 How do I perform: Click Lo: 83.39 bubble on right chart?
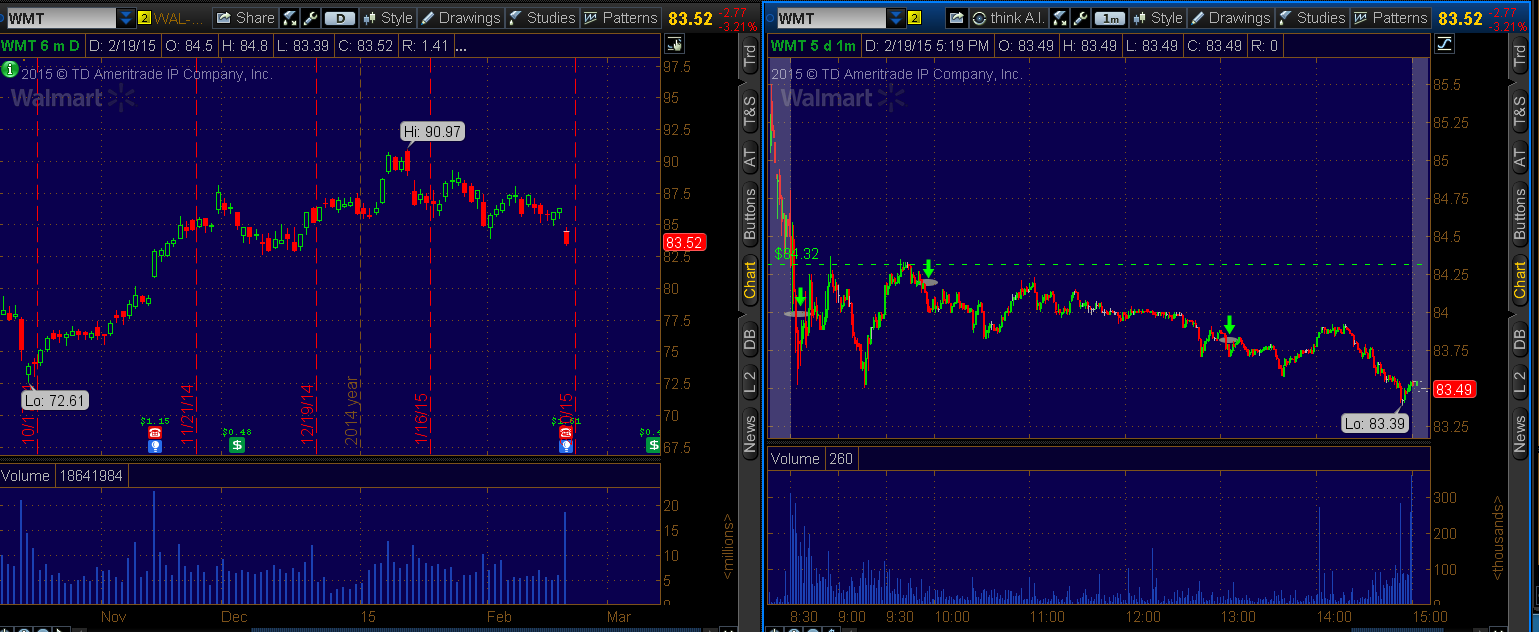(x=1375, y=423)
